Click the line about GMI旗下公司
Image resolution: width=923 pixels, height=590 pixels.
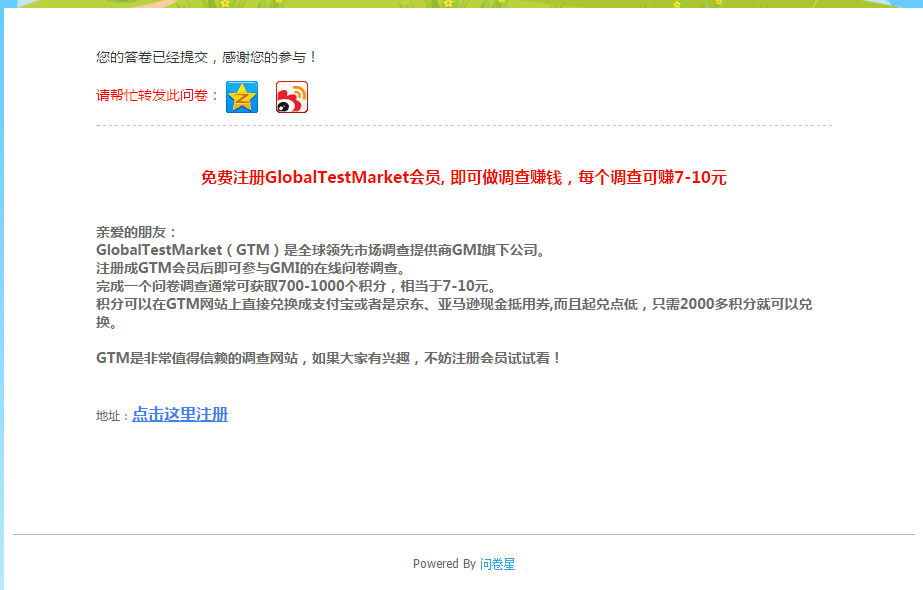click(323, 250)
